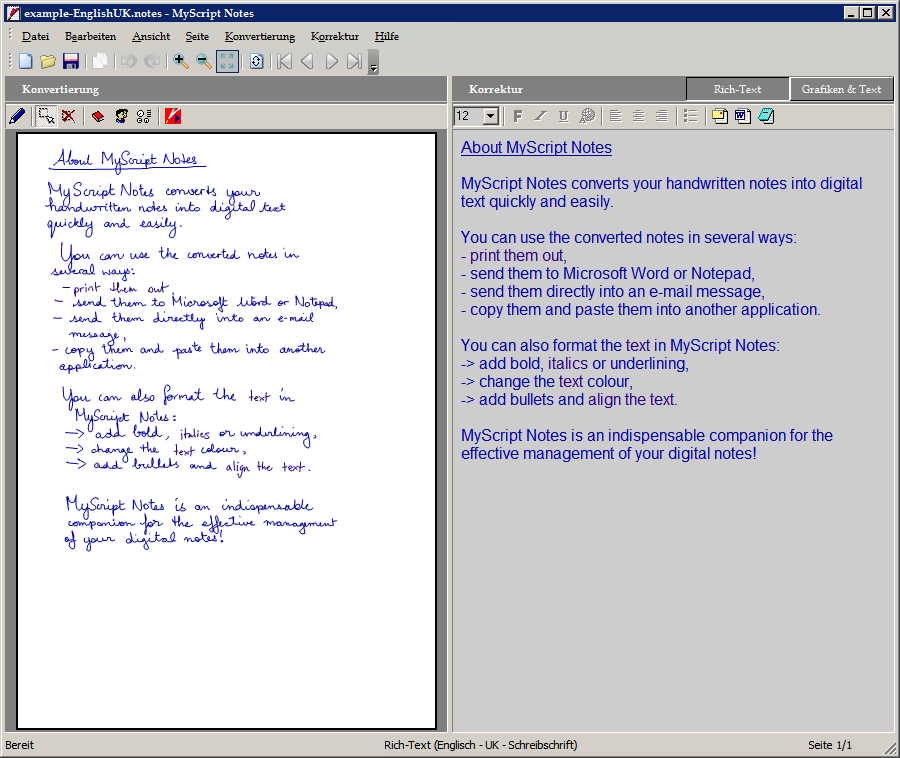This screenshot has width=900, height=758.
Task: Select the blue pen tool
Action: point(17,116)
